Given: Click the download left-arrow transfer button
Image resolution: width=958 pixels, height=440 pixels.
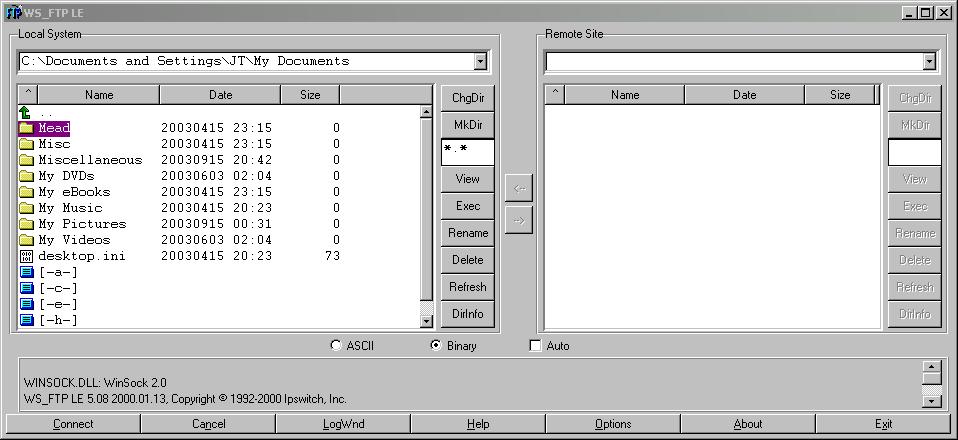Looking at the screenshot, I should click(x=519, y=188).
